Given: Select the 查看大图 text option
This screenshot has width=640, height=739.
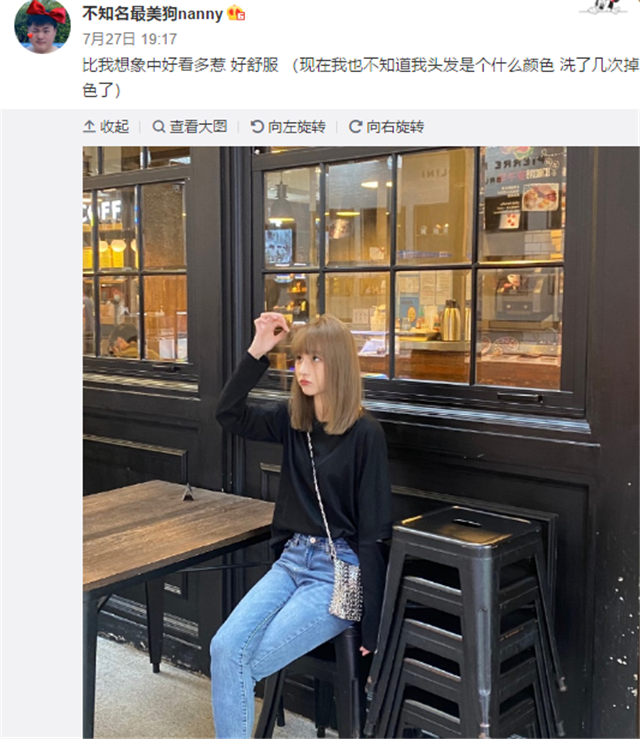Looking at the screenshot, I should [x=198, y=126].
